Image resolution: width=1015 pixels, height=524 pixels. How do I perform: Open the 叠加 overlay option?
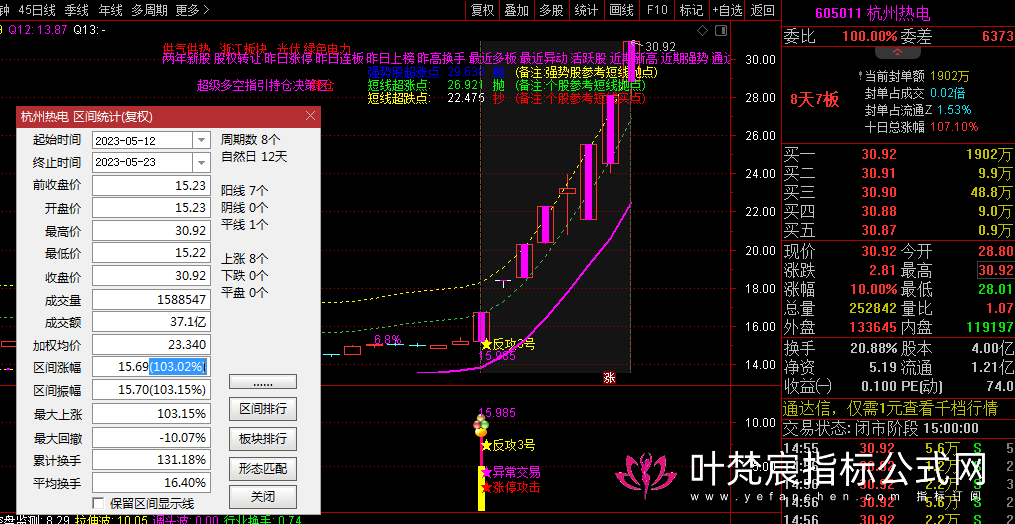[517, 10]
